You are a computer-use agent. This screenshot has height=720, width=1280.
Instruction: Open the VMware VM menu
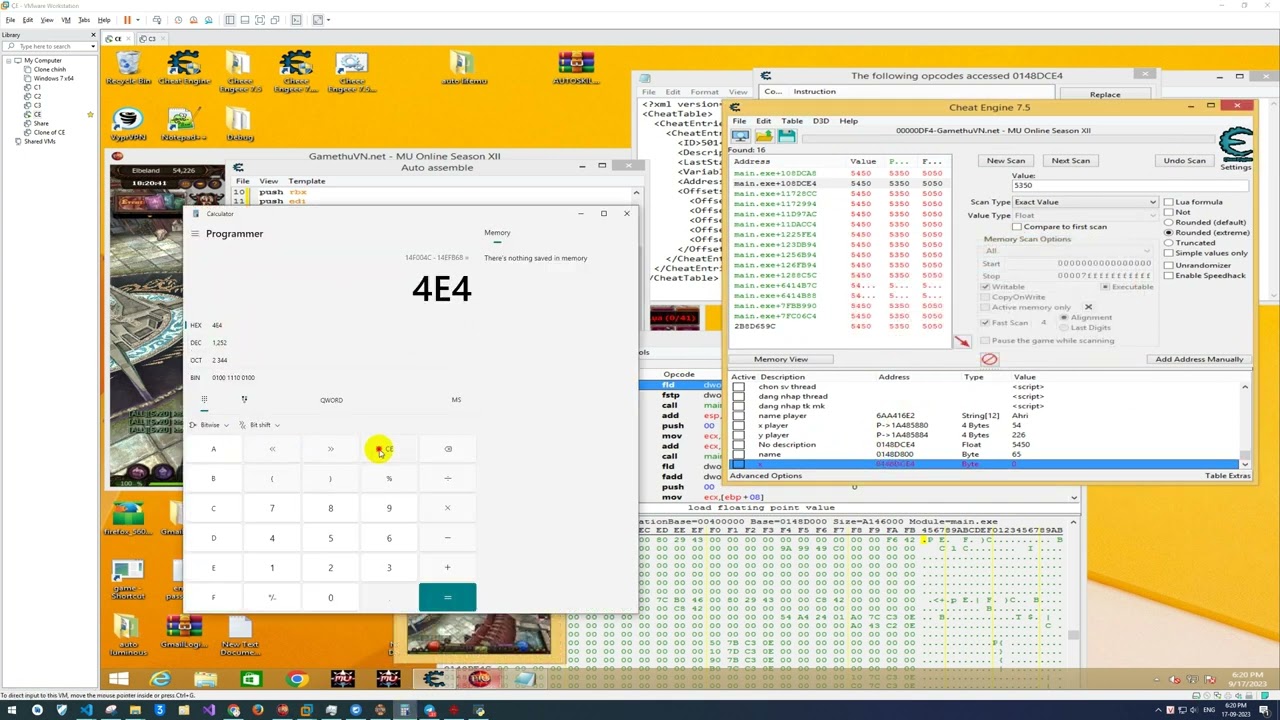[66, 20]
